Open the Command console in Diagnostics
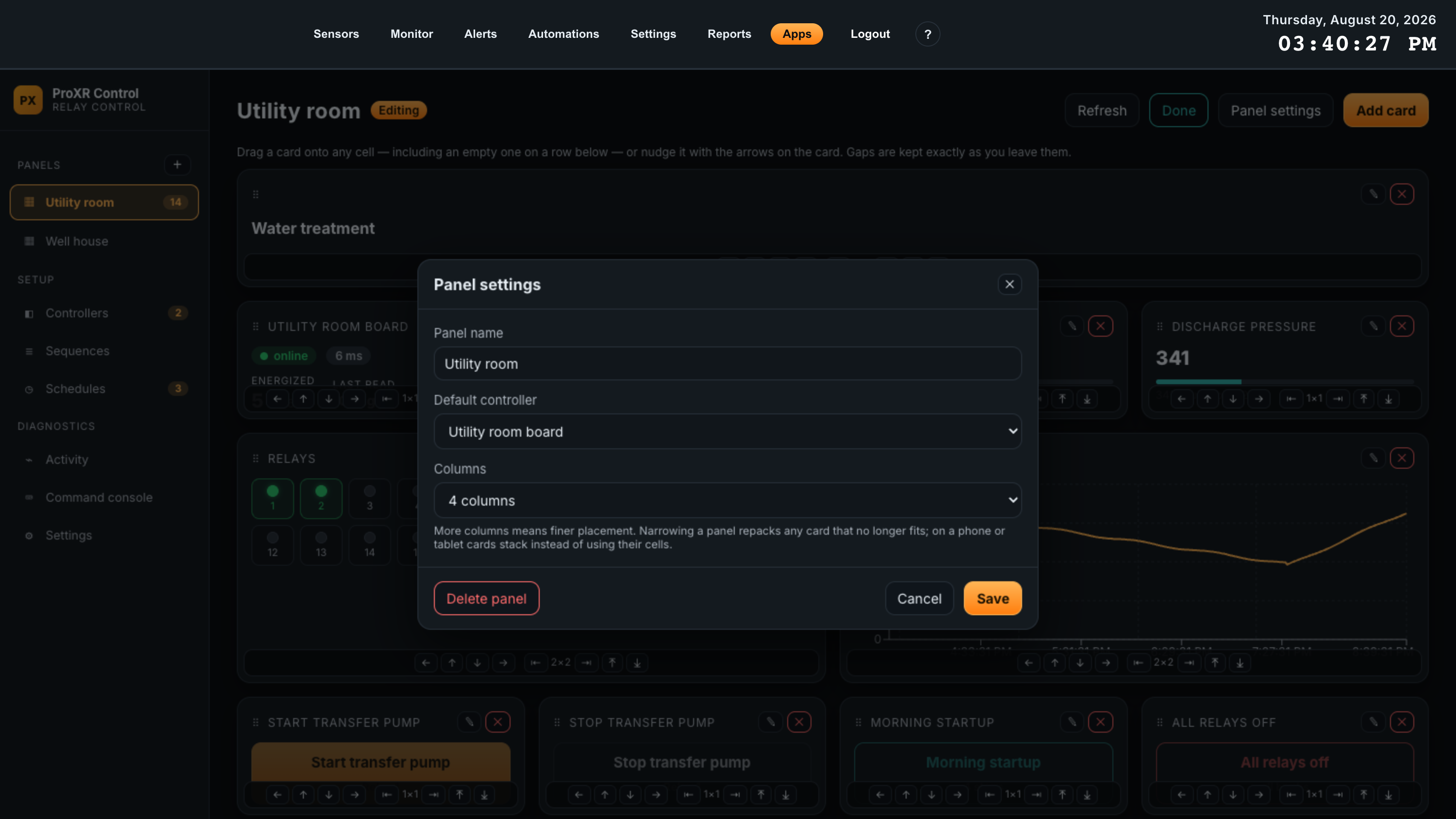The image size is (1456, 819). point(104,497)
